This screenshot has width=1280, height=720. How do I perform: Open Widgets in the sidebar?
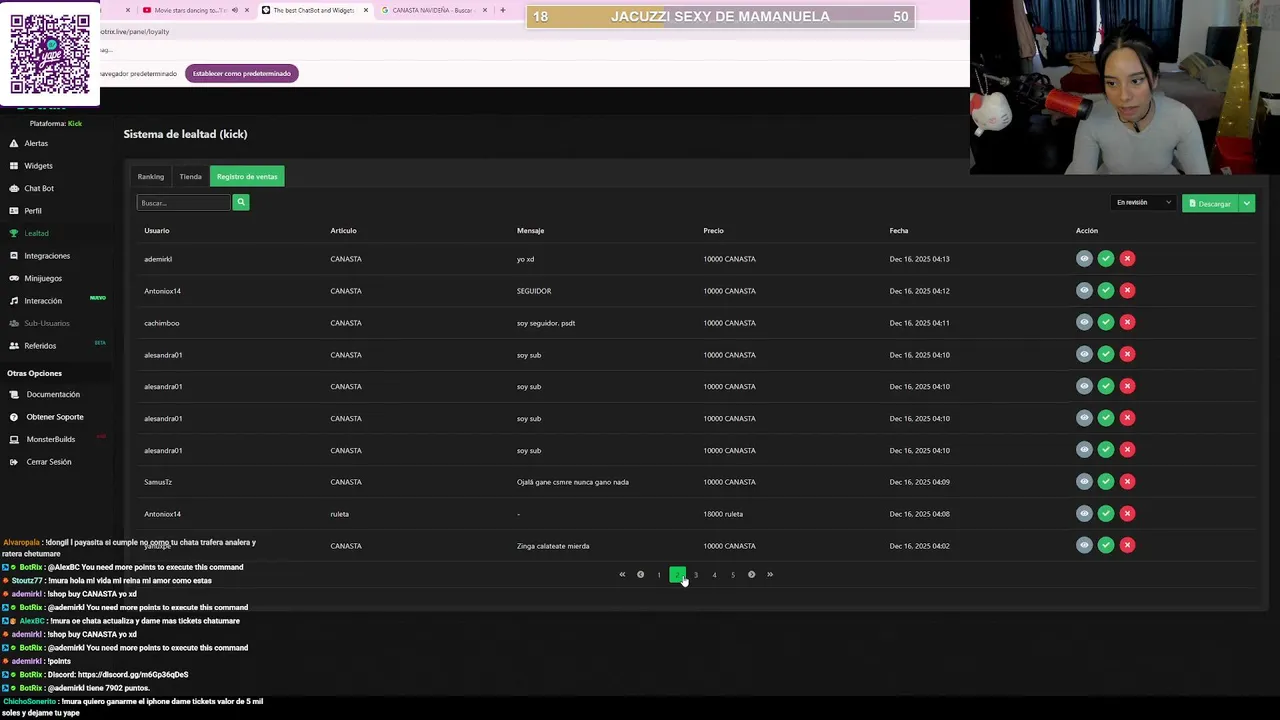[x=38, y=166]
